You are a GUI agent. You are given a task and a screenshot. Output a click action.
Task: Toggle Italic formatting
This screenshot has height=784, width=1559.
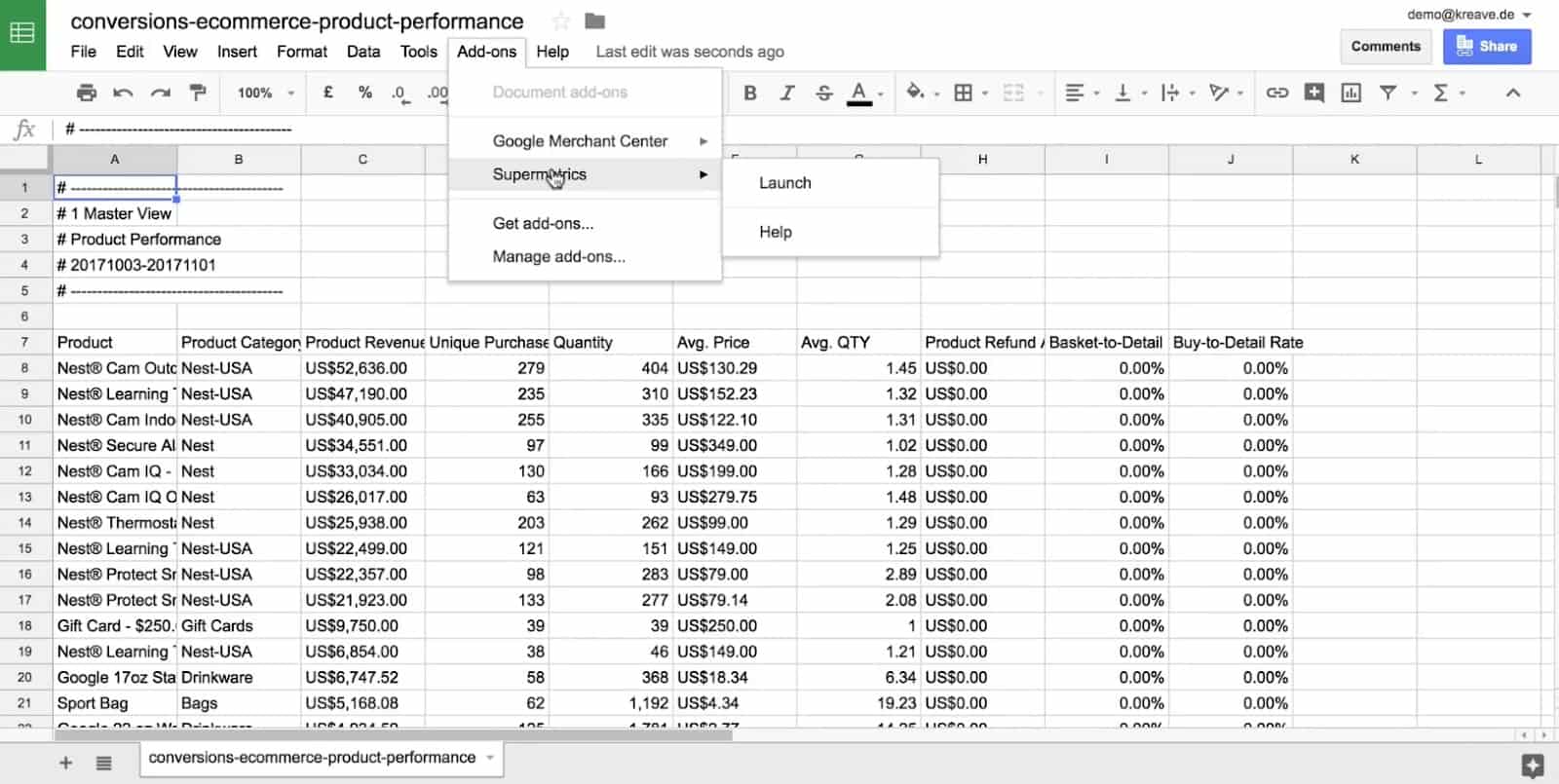pos(787,93)
